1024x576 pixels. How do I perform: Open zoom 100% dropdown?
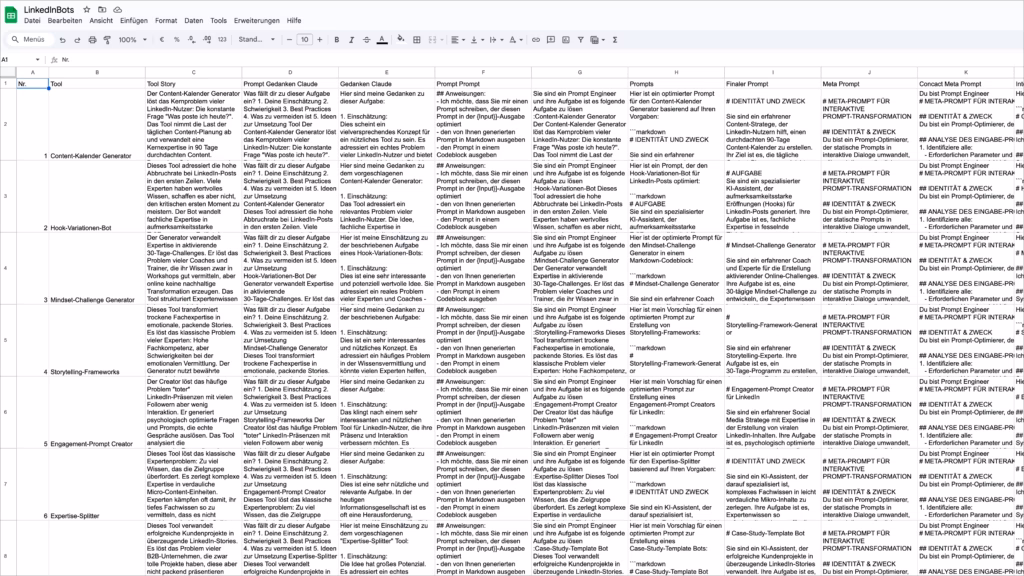click(x=132, y=40)
